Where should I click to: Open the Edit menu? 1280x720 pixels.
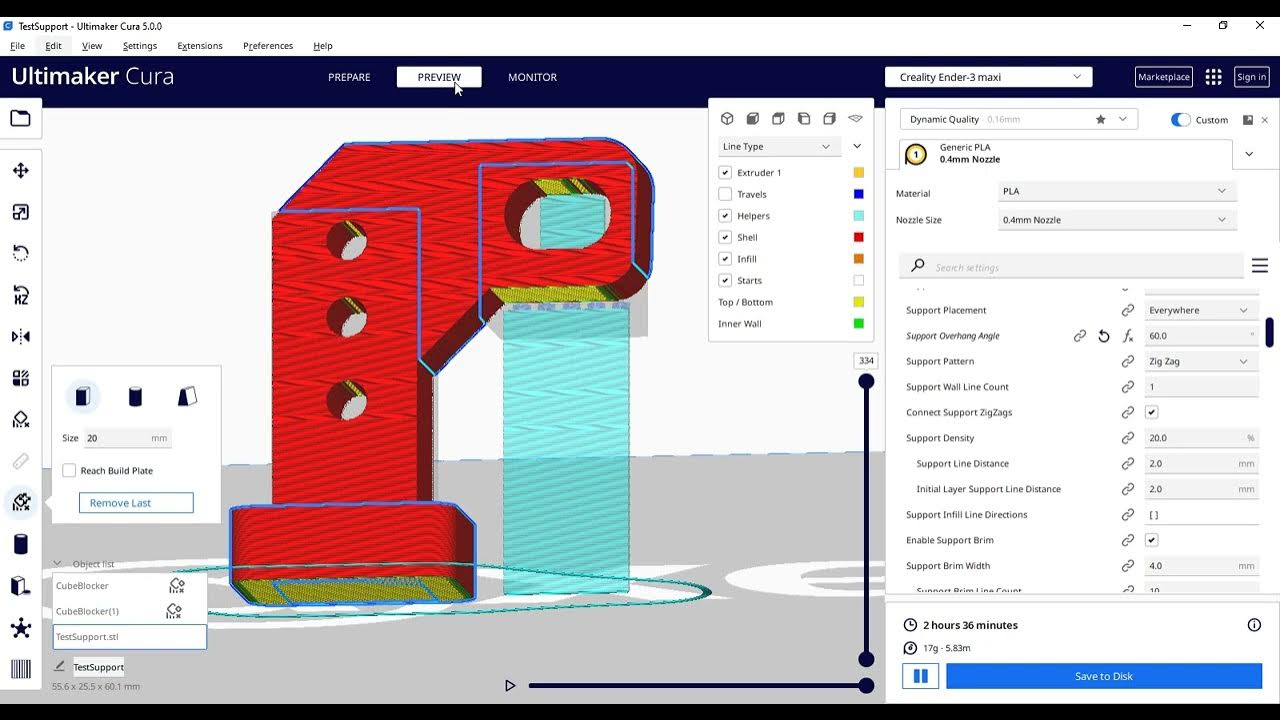click(53, 46)
